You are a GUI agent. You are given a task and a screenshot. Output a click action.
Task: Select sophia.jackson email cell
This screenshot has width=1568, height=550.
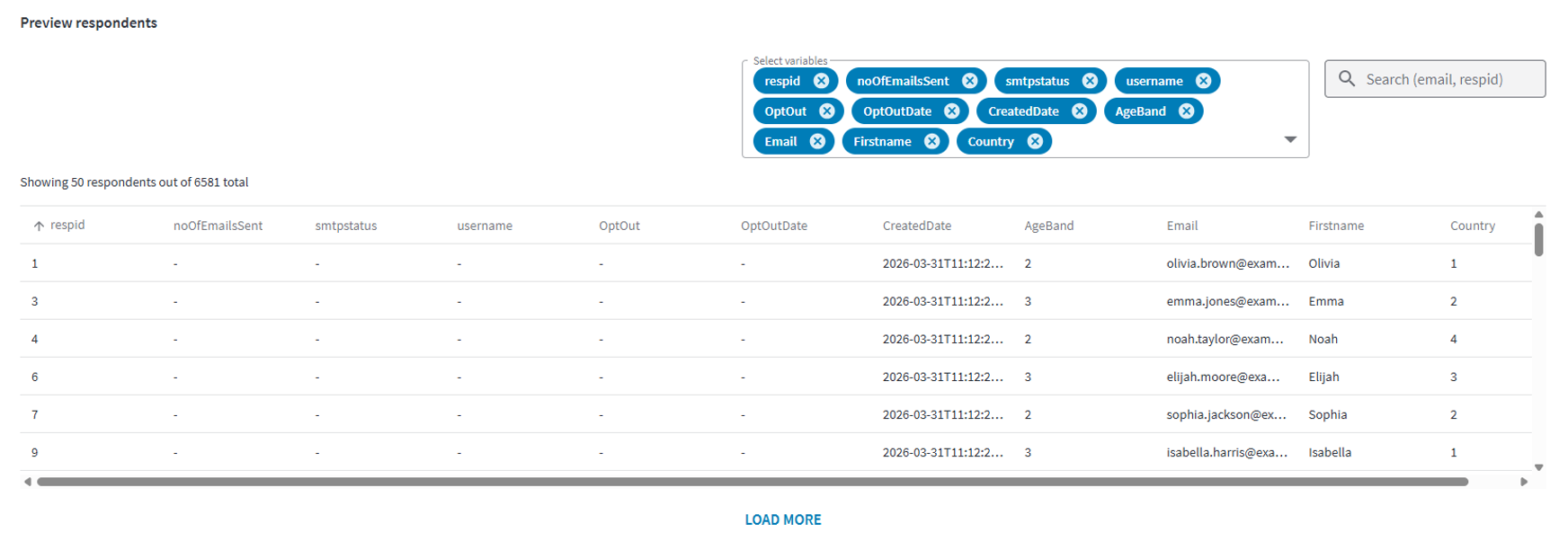click(1226, 414)
